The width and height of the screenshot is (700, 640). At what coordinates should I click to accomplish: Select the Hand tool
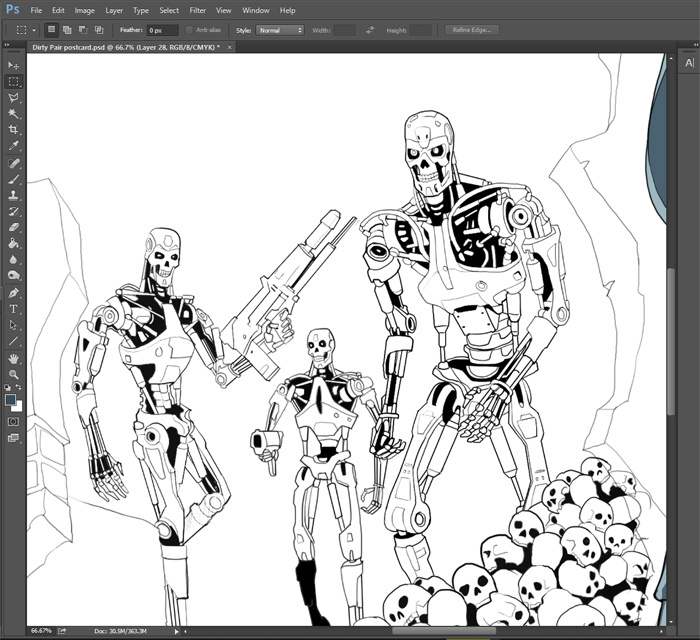point(13,358)
